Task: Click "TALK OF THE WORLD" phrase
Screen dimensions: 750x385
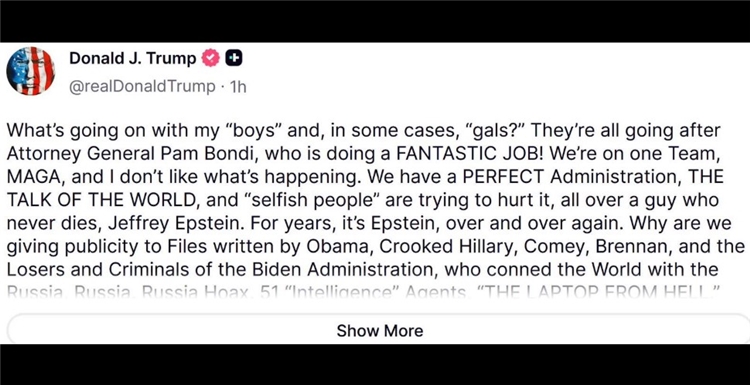Action: pyautogui.click(x=101, y=200)
